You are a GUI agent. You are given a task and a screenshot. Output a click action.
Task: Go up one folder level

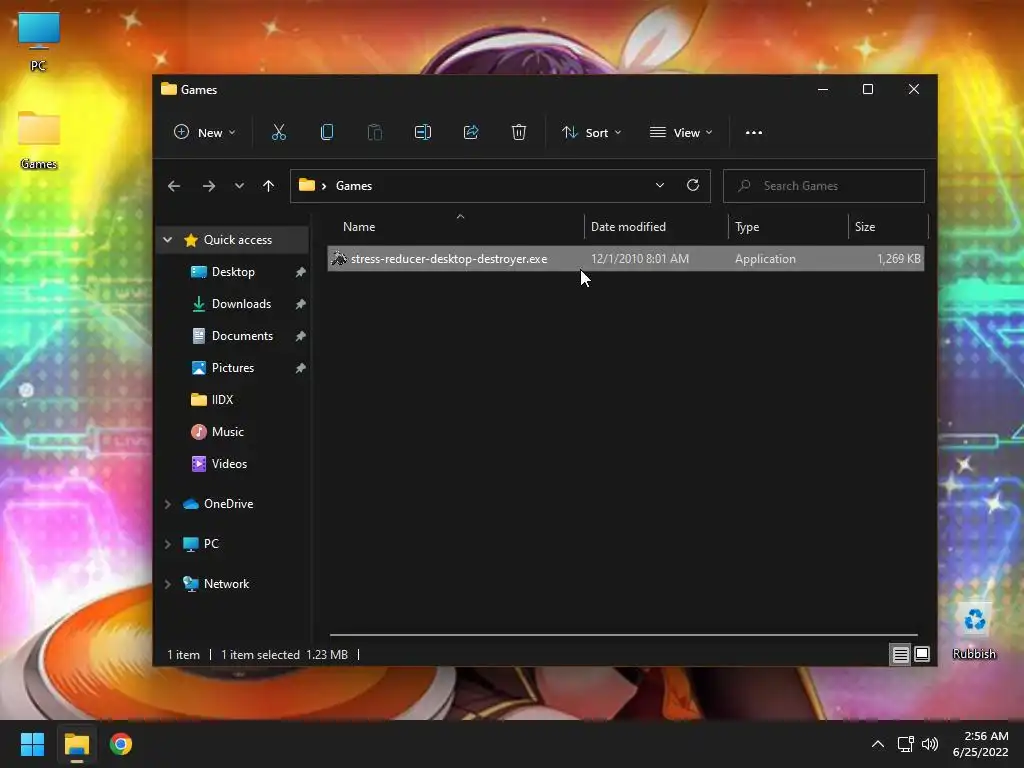pos(268,186)
